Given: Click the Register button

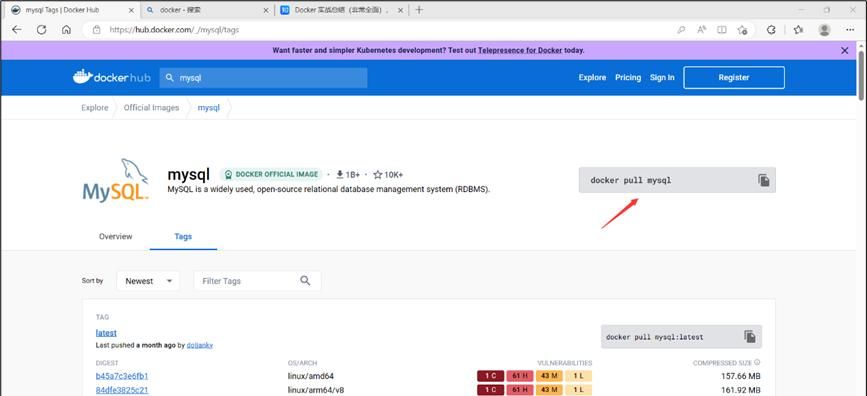Looking at the screenshot, I should (x=734, y=77).
